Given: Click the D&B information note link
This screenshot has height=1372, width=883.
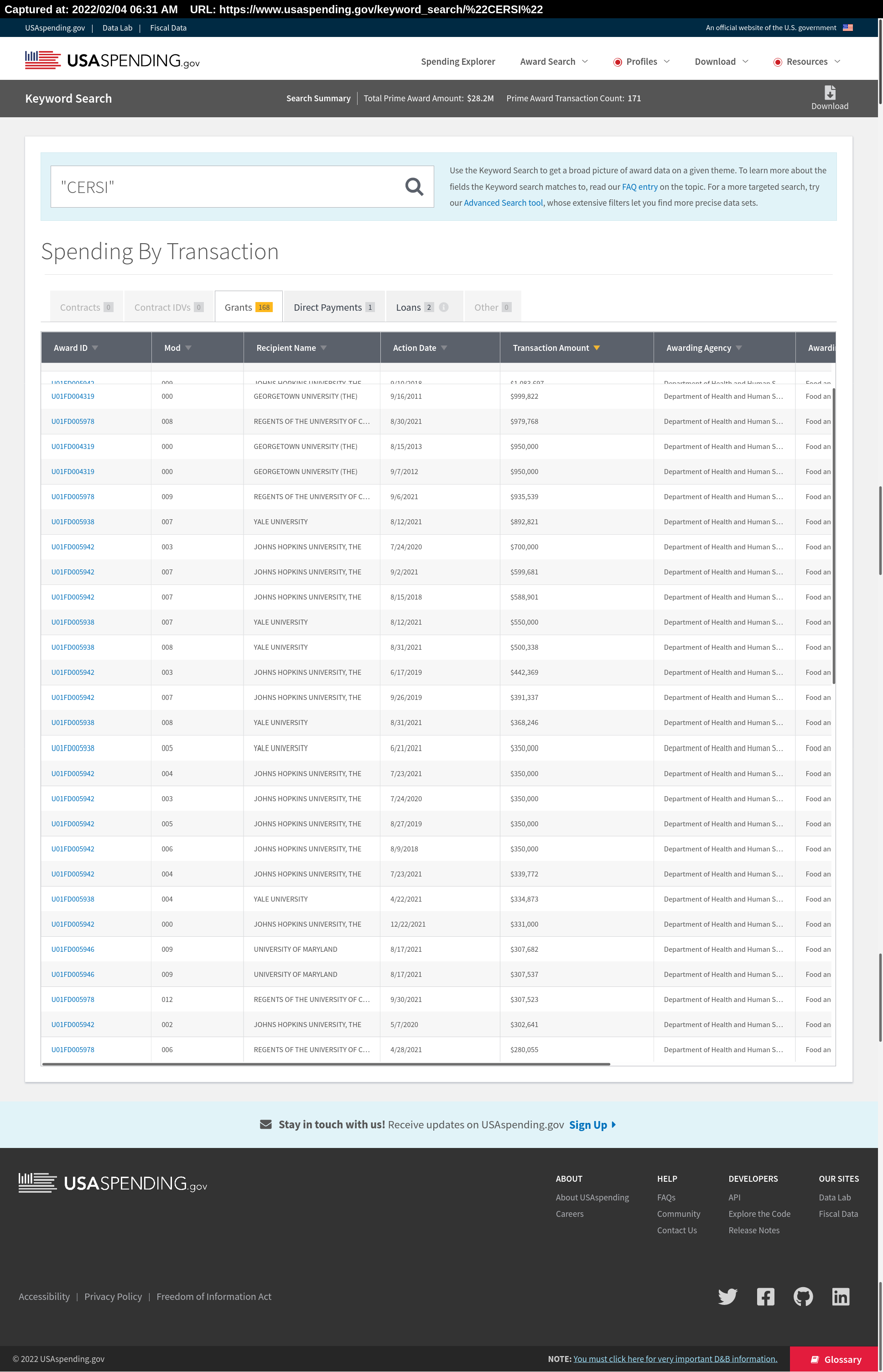Looking at the screenshot, I should coord(675,1359).
